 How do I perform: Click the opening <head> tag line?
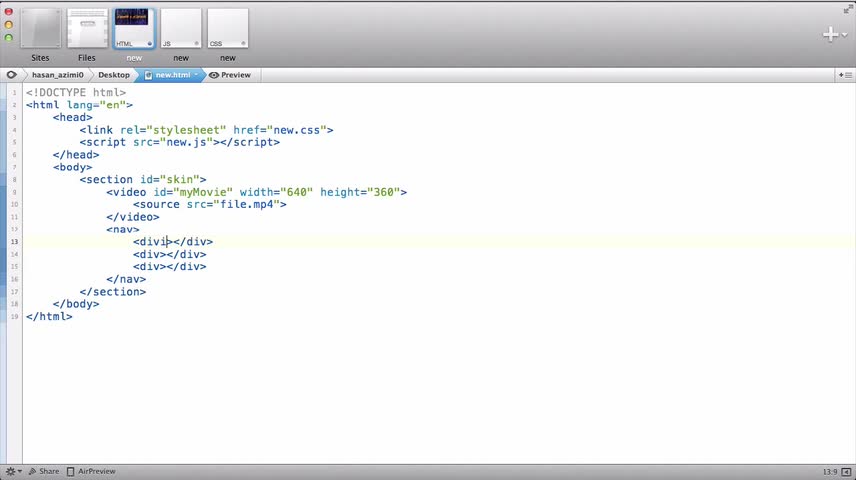pyautogui.click(x=73, y=117)
